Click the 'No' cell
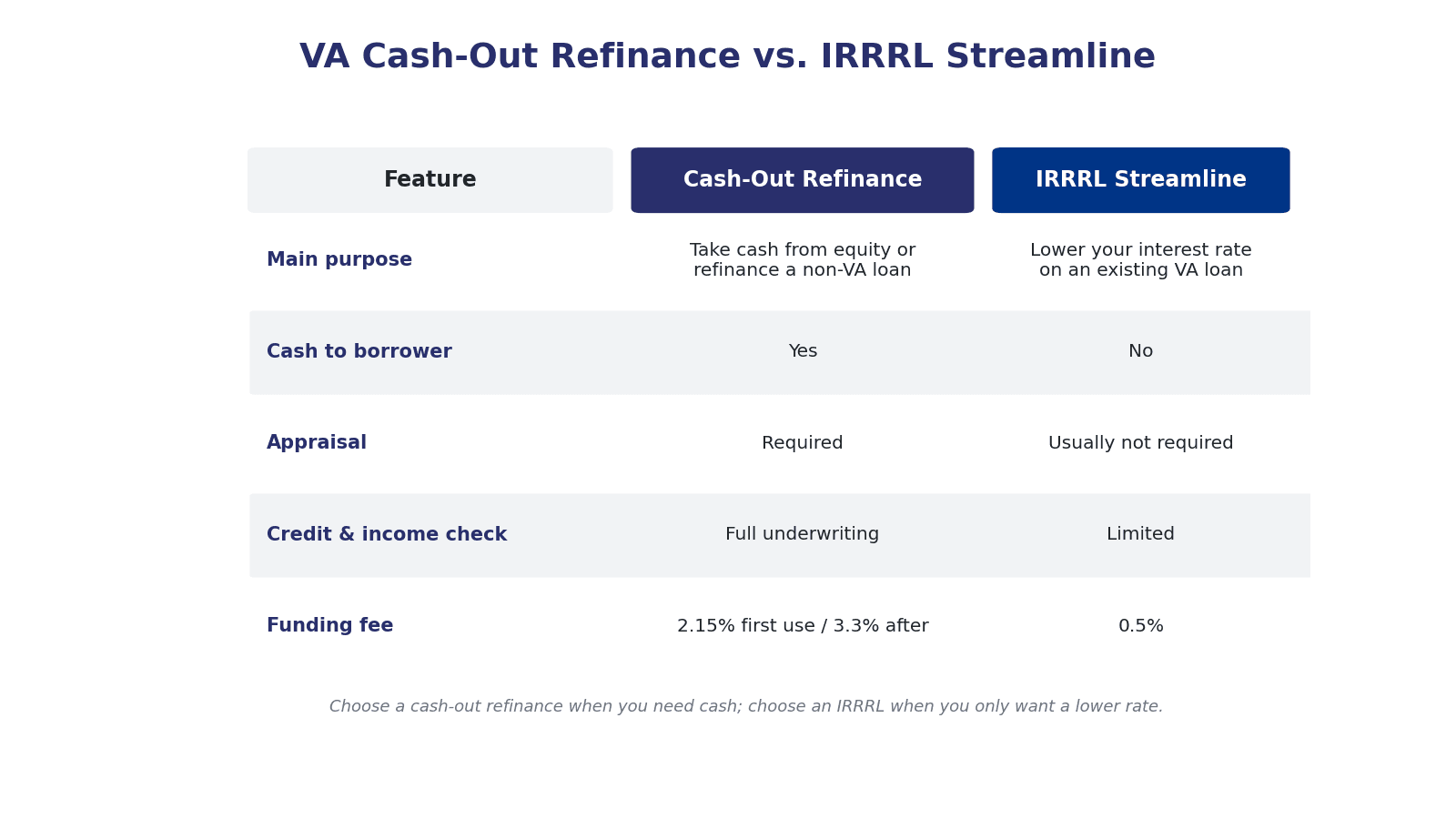Screen dimensions: 1456x819 click(x=1141, y=352)
